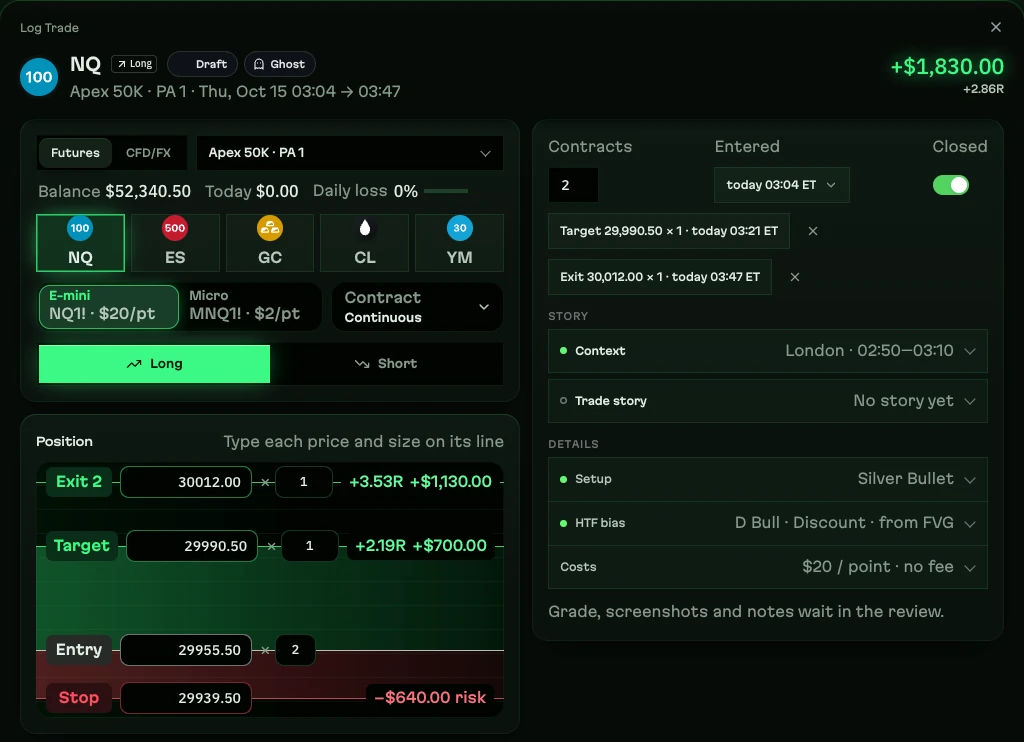Expand the Setup Silver Bullet row

tap(768, 479)
